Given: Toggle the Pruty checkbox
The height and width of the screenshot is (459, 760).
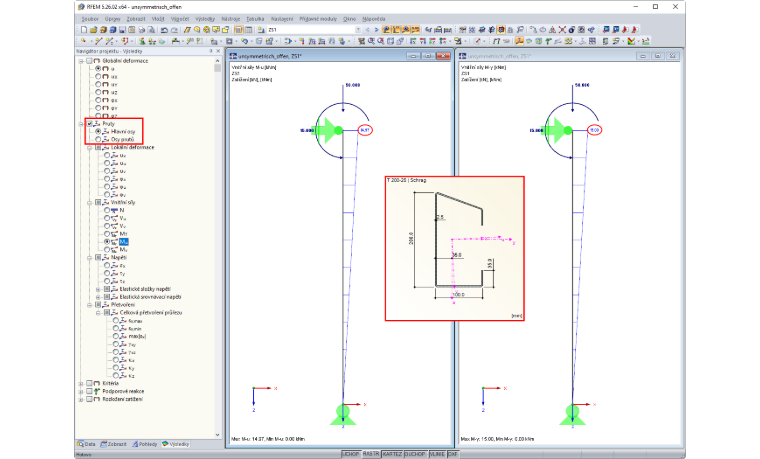Looking at the screenshot, I should click(x=90, y=124).
